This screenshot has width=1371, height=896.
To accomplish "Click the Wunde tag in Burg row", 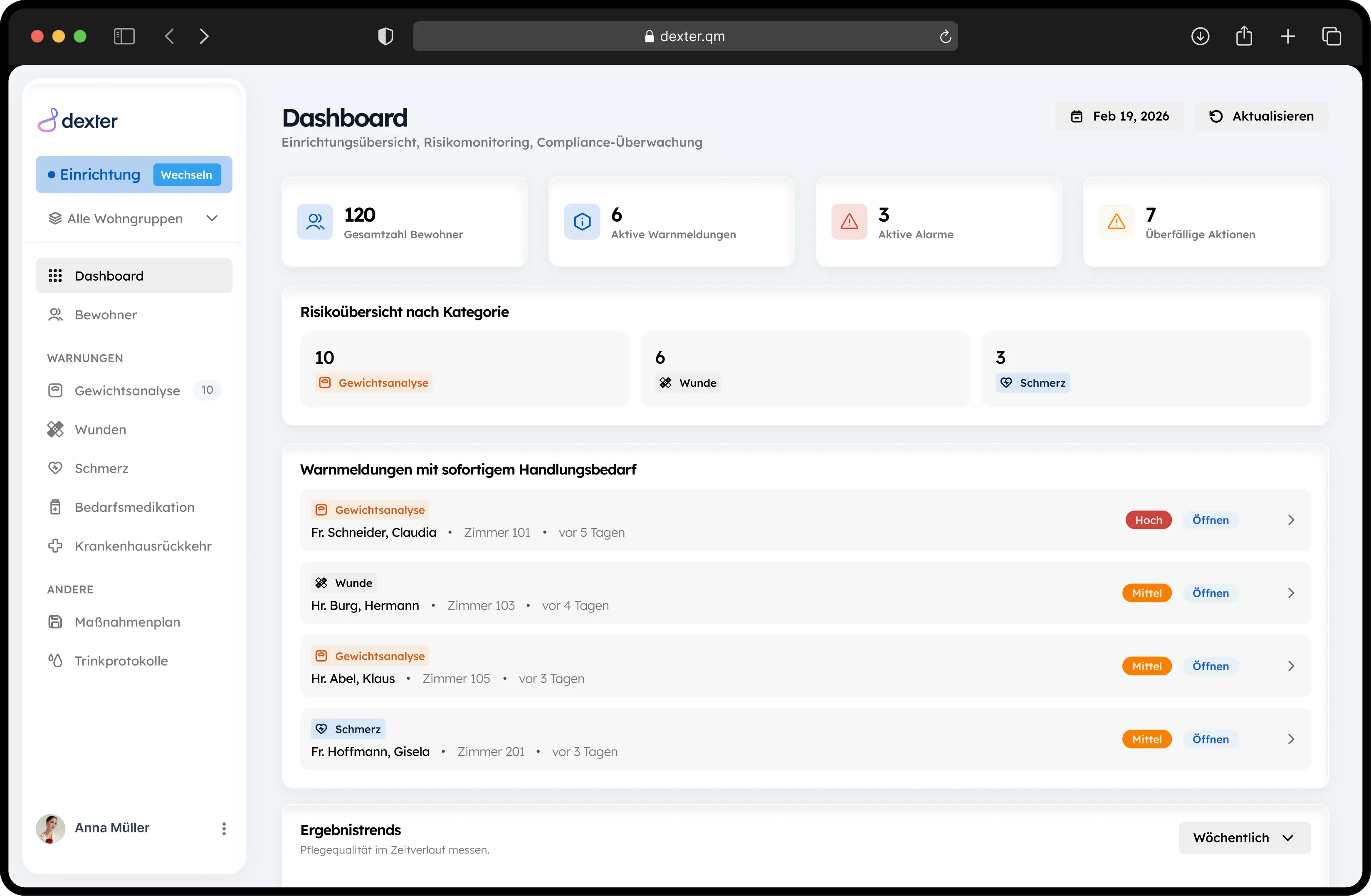I will tap(344, 583).
